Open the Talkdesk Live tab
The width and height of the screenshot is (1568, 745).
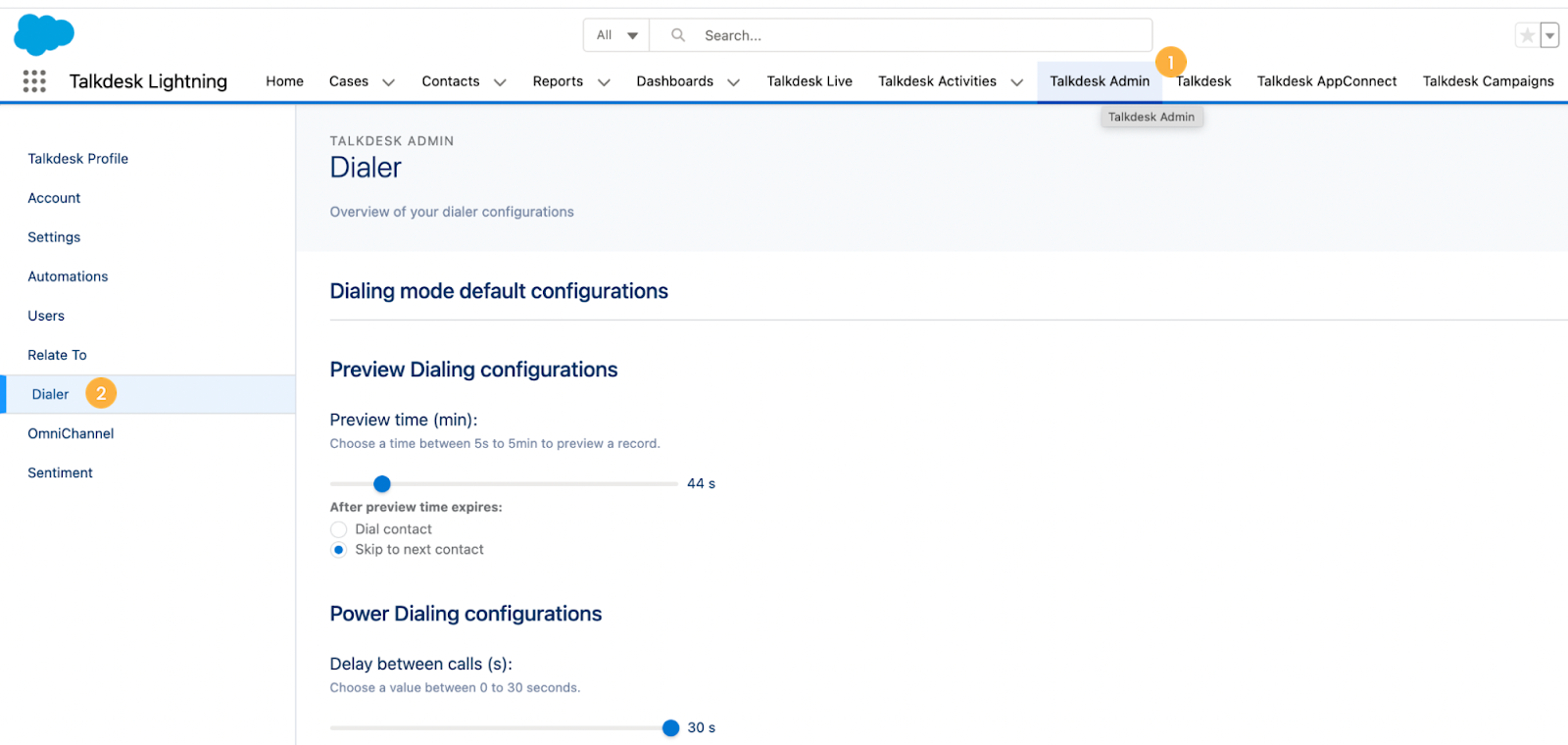point(809,81)
